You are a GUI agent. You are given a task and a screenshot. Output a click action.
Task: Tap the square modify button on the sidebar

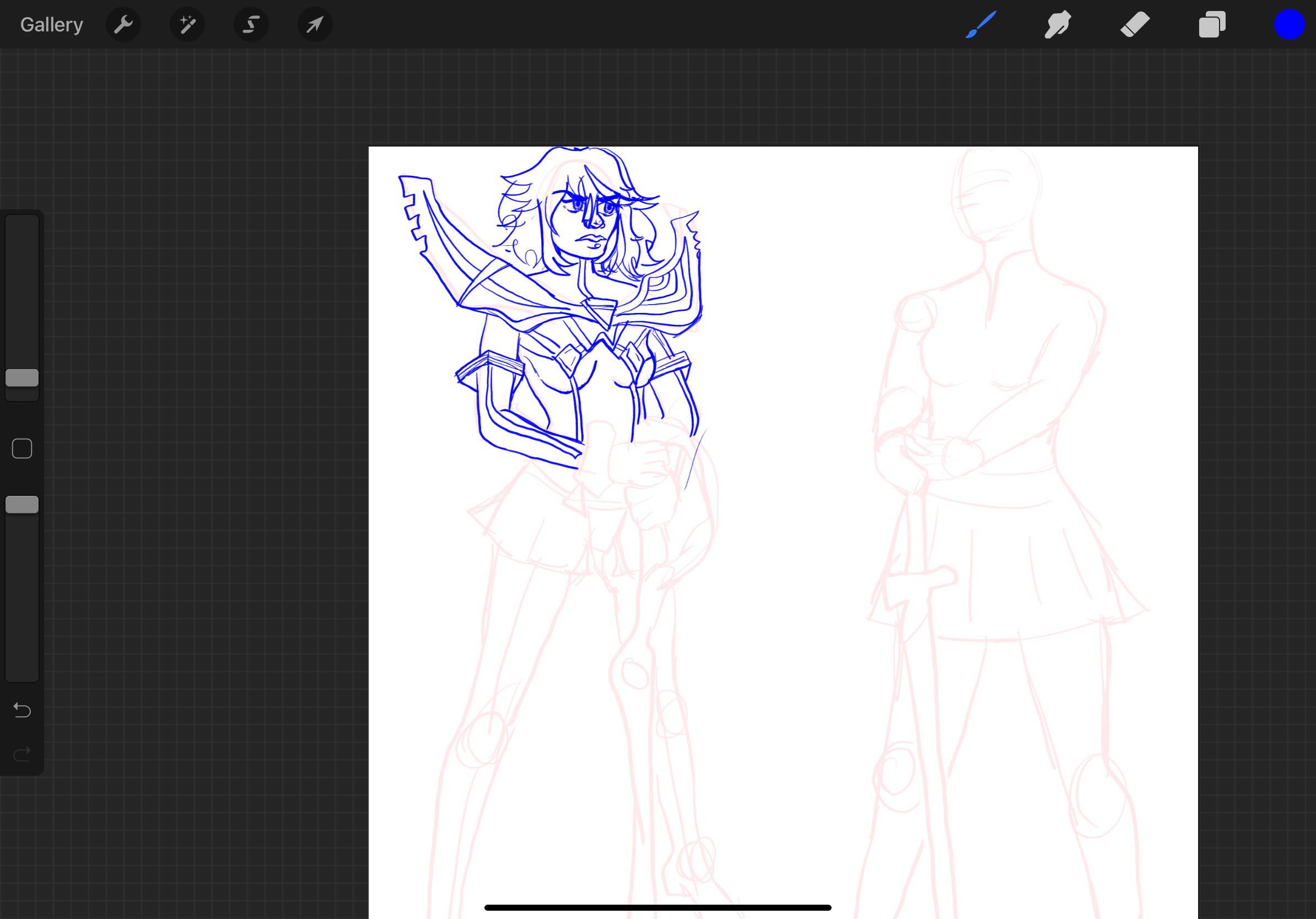click(22, 448)
